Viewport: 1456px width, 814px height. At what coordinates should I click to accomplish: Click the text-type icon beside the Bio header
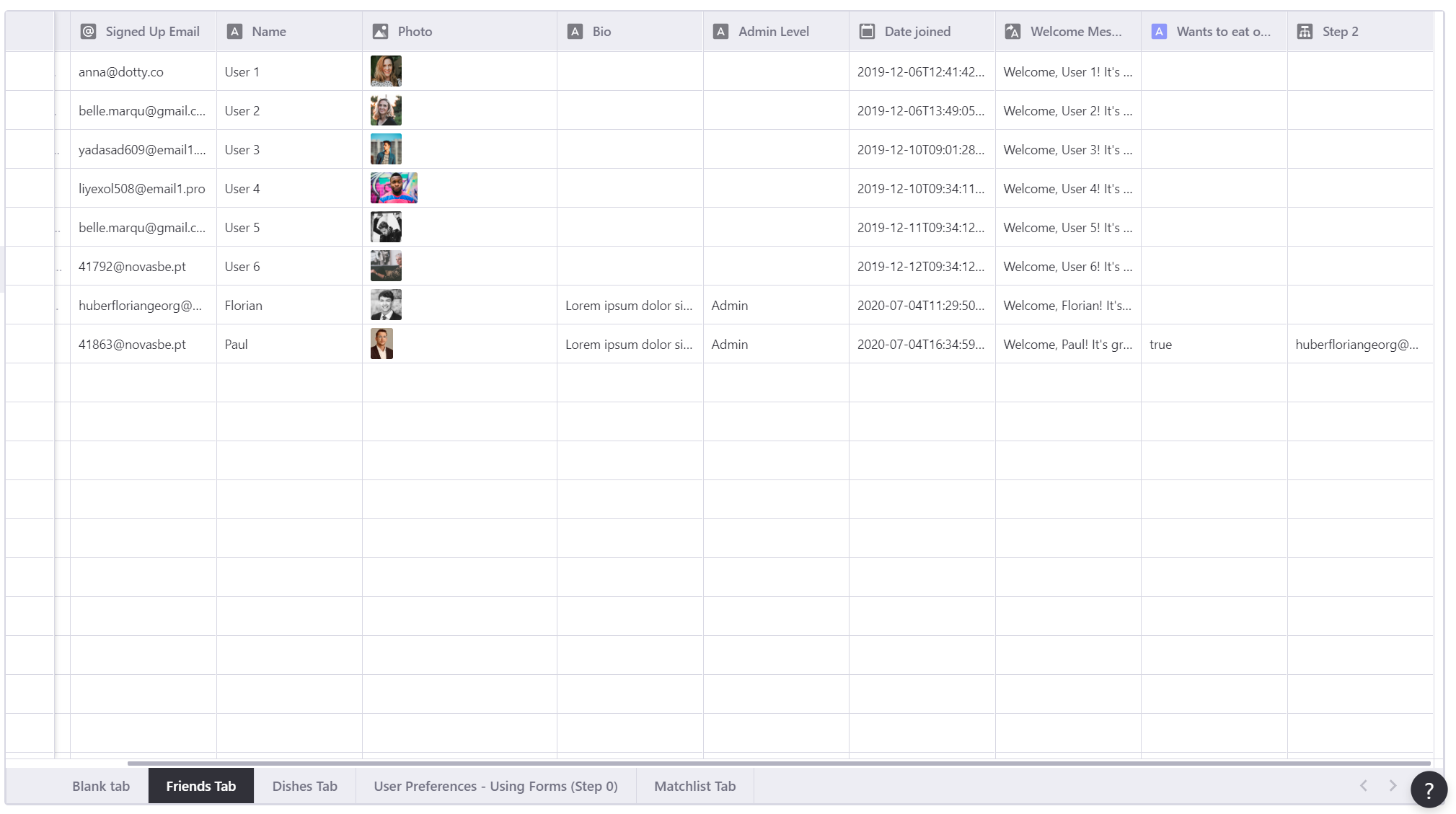tap(575, 32)
